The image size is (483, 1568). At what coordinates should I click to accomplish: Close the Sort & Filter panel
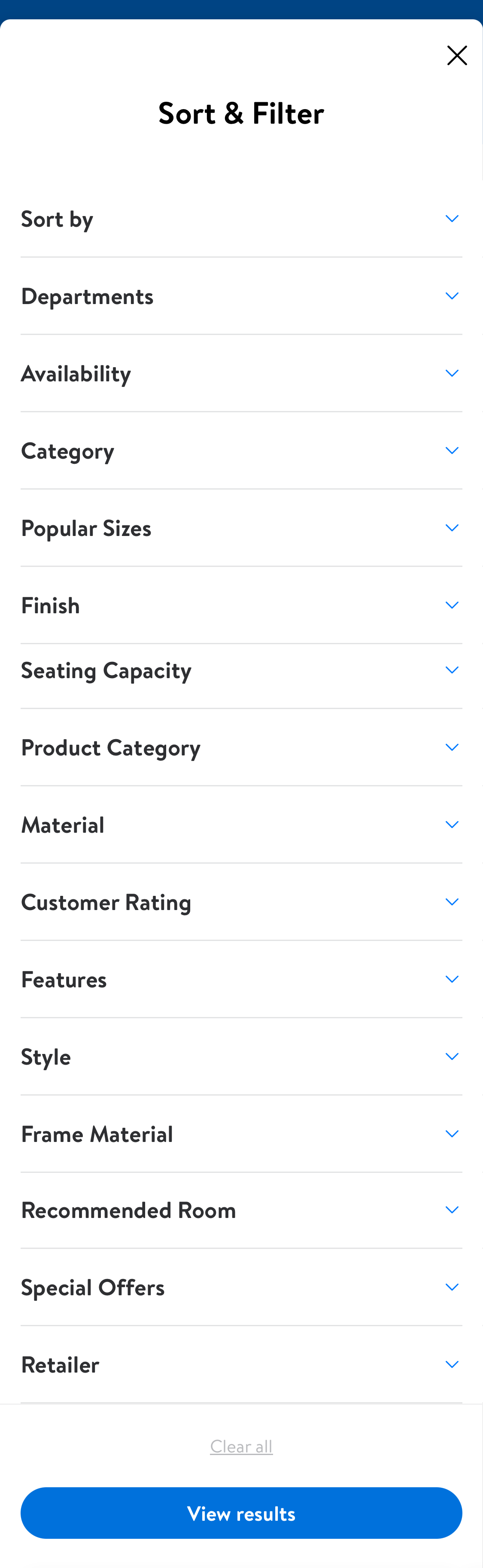click(x=457, y=55)
